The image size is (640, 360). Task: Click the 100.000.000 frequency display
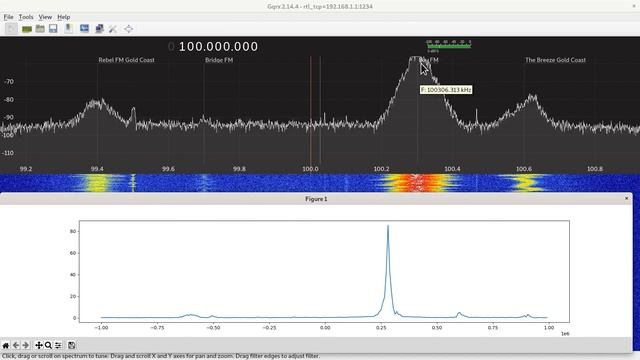(x=218, y=47)
